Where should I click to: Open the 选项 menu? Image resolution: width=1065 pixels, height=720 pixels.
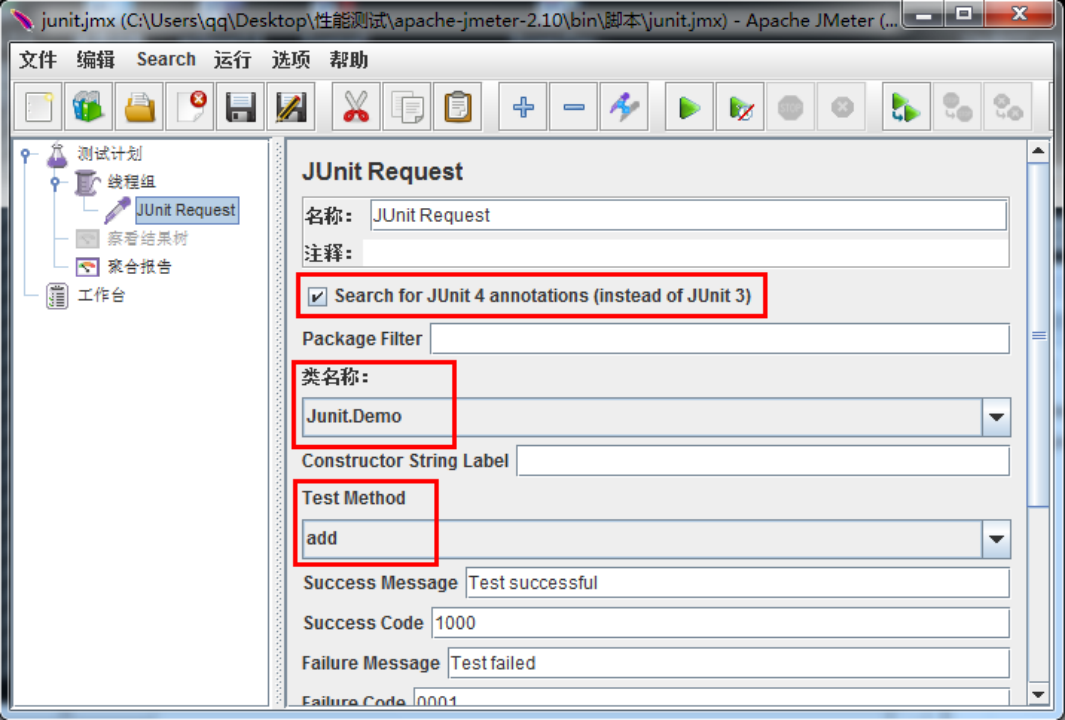[291, 60]
